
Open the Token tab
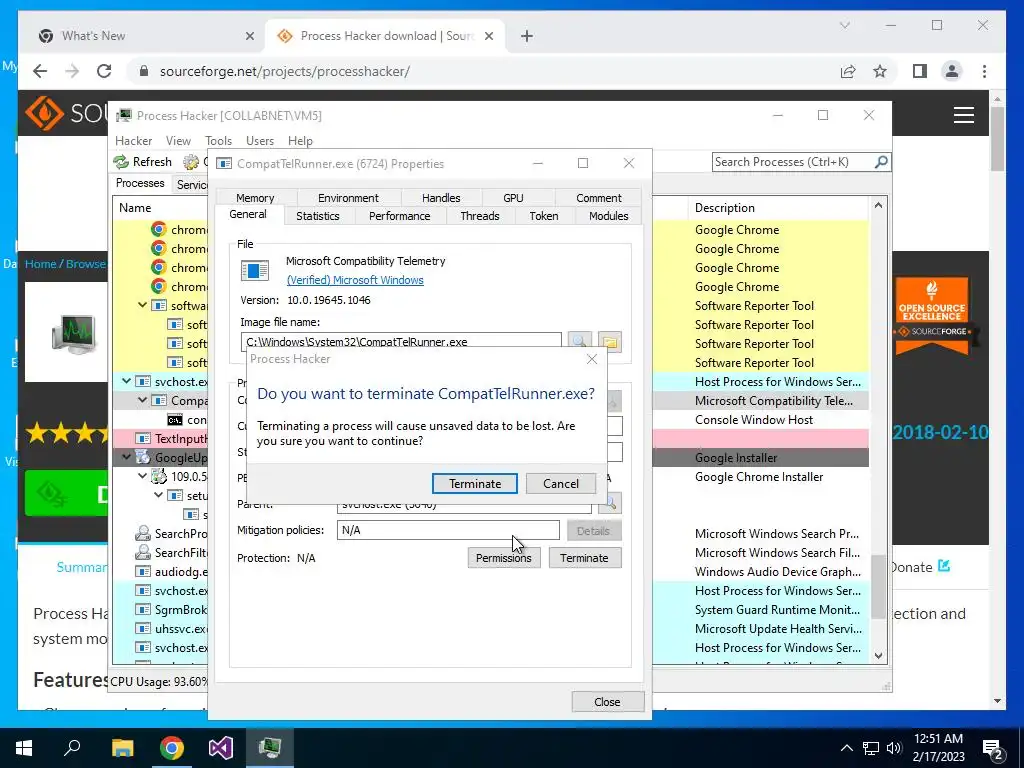click(x=544, y=216)
